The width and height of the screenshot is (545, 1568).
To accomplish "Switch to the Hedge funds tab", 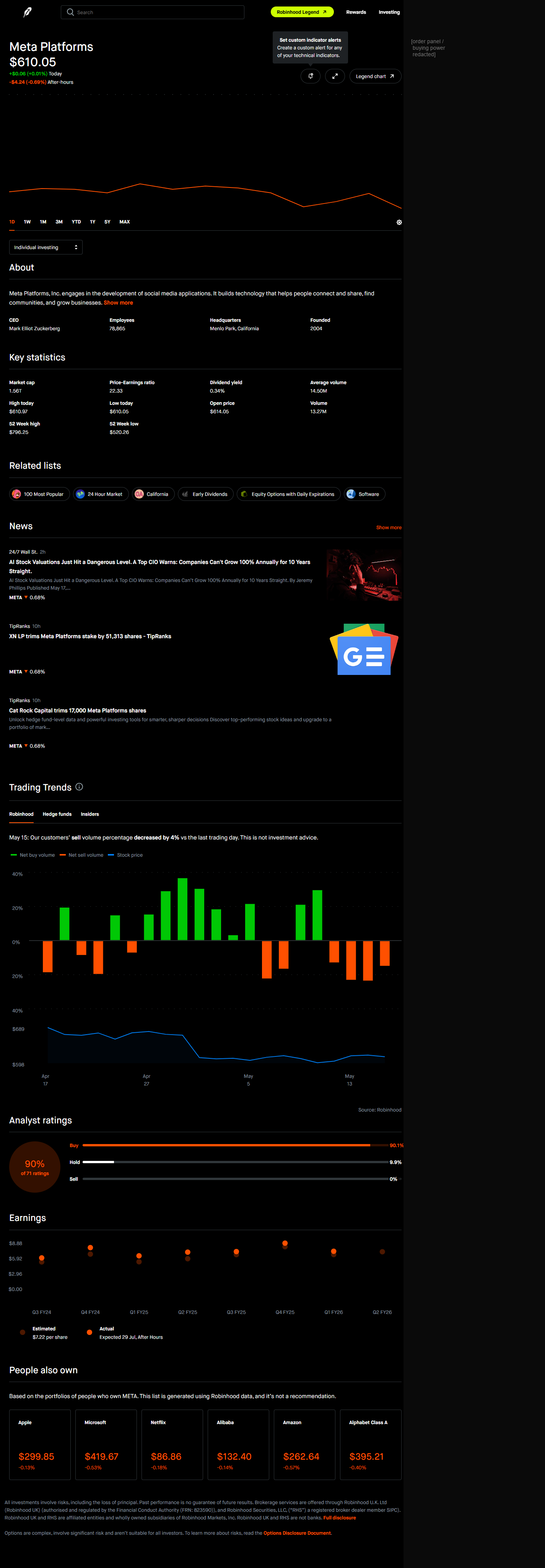I will (x=57, y=814).
